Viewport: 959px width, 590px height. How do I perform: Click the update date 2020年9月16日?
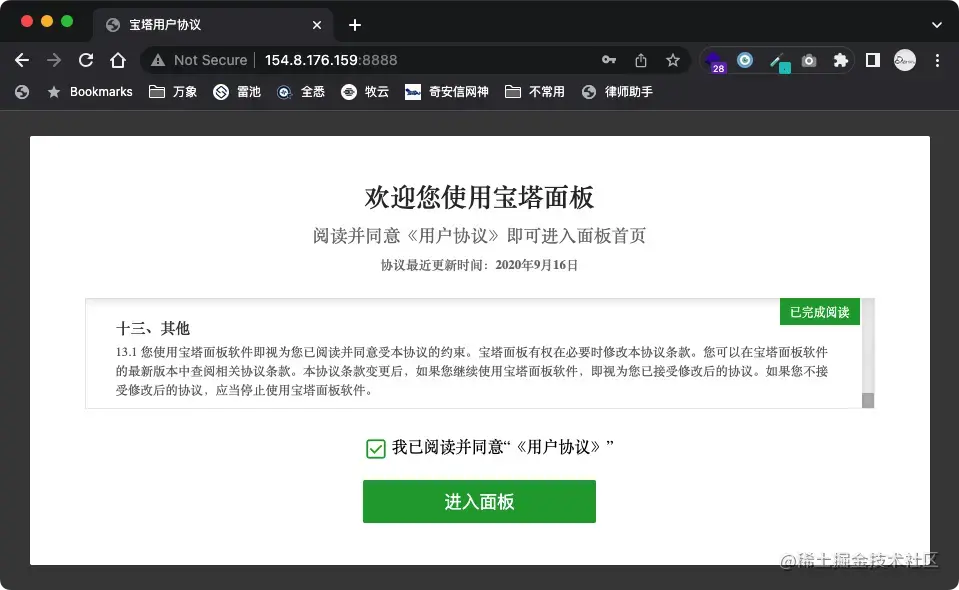coord(536,265)
